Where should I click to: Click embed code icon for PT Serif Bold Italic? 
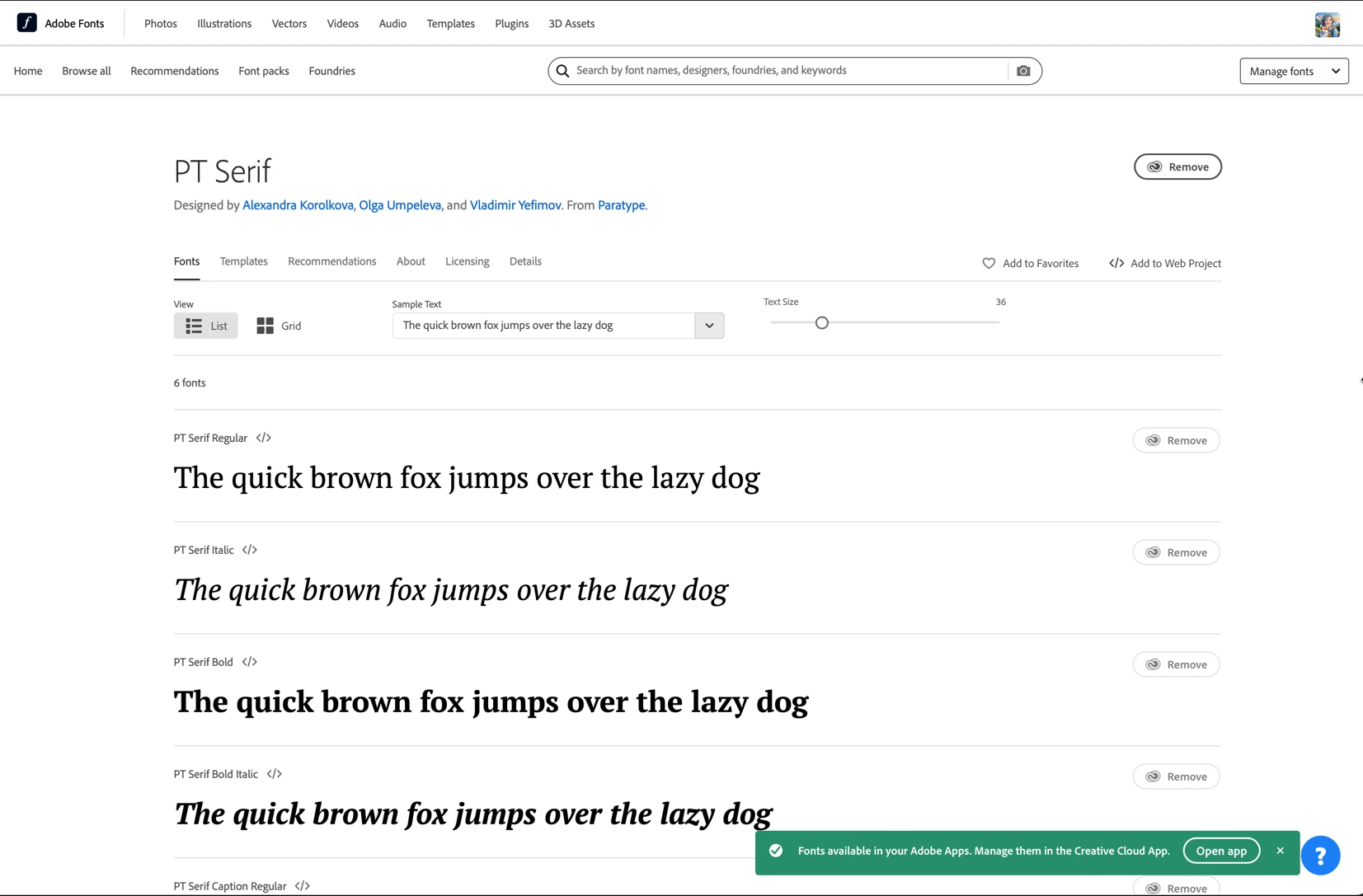275,775
